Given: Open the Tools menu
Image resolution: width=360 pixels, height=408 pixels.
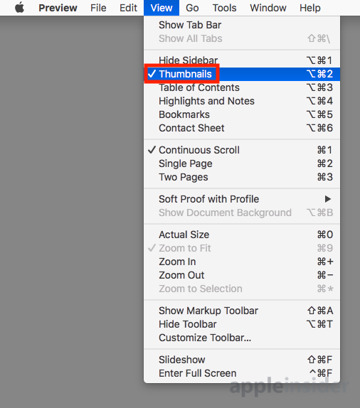Looking at the screenshot, I should coord(224,8).
